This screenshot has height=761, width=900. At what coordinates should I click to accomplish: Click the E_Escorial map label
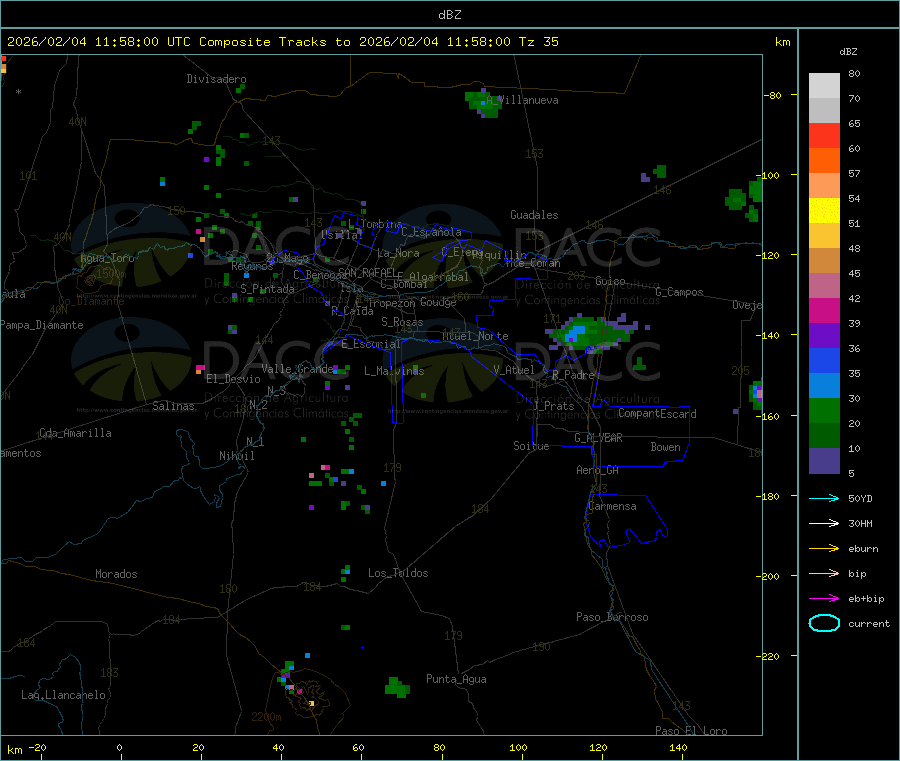click(x=371, y=344)
